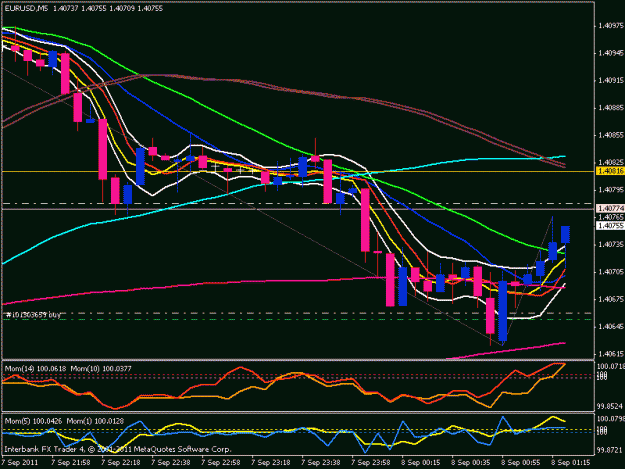Select the 1.40945 price axis label
The height and width of the screenshot is (469, 625).
(611, 53)
